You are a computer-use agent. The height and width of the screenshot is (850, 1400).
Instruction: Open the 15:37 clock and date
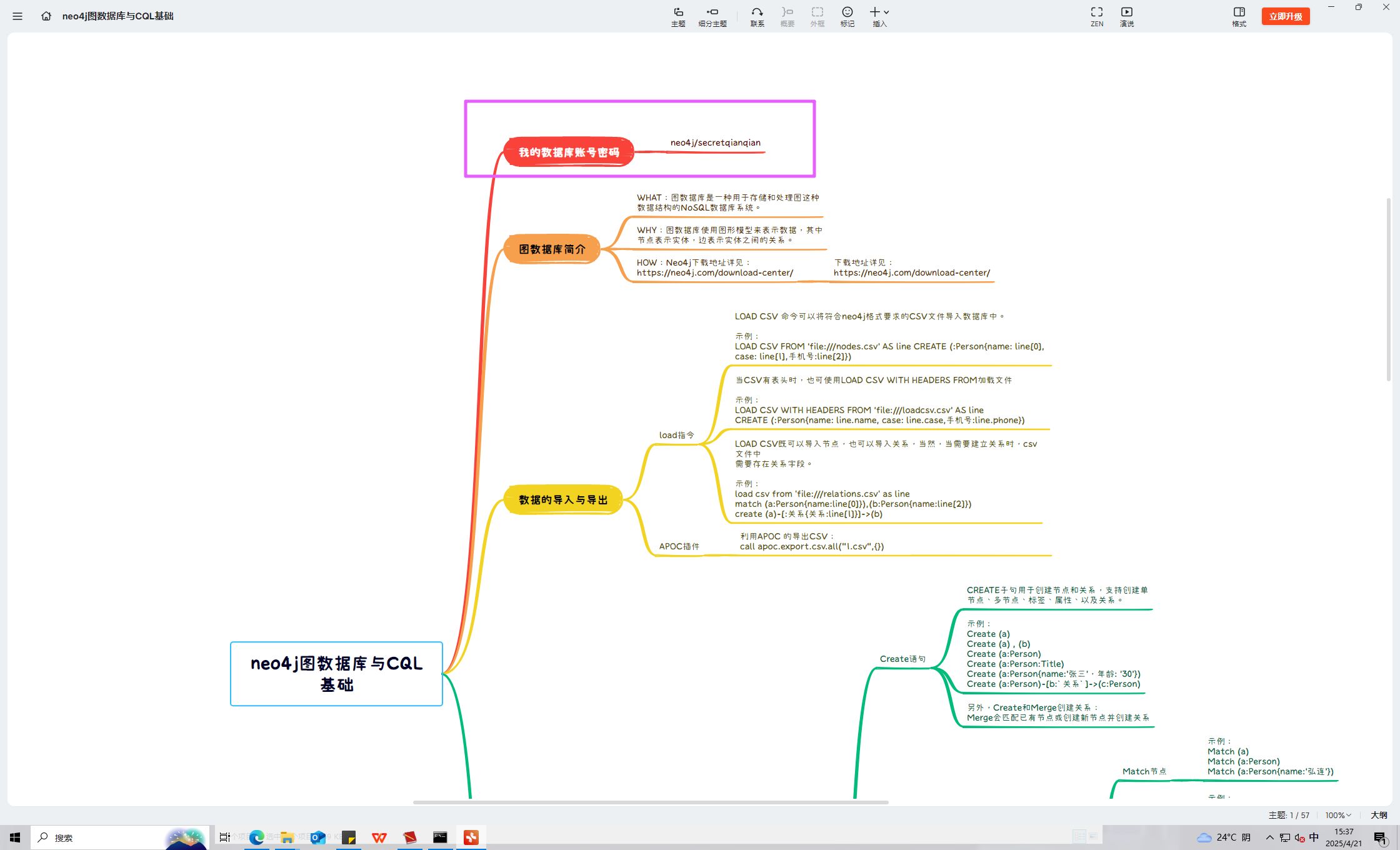tap(1344, 837)
